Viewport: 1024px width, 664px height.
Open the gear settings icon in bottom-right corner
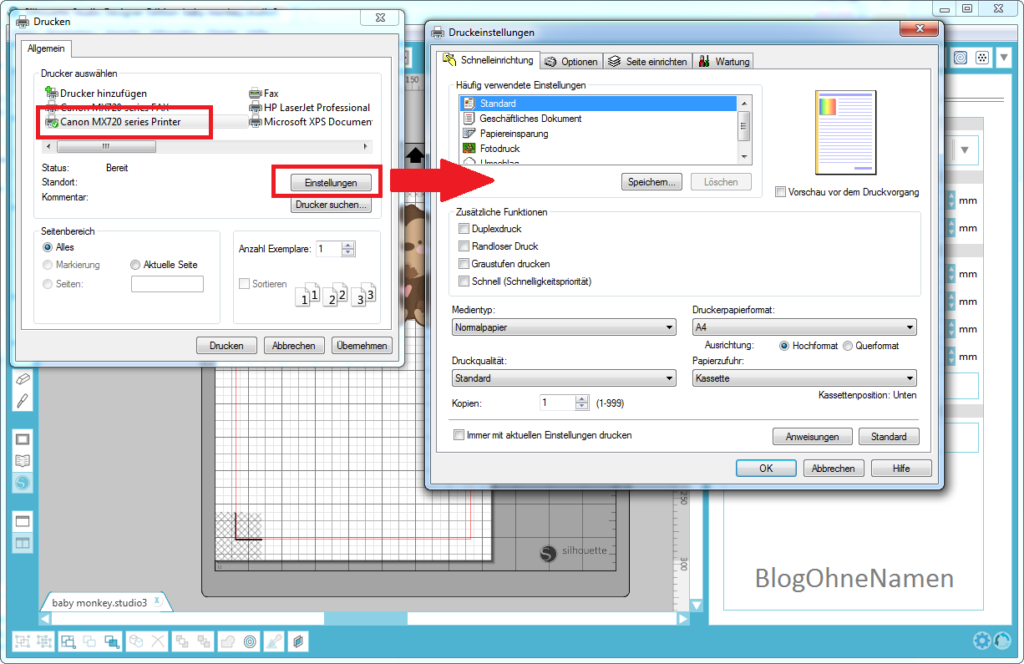pyautogui.click(x=981, y=640)
